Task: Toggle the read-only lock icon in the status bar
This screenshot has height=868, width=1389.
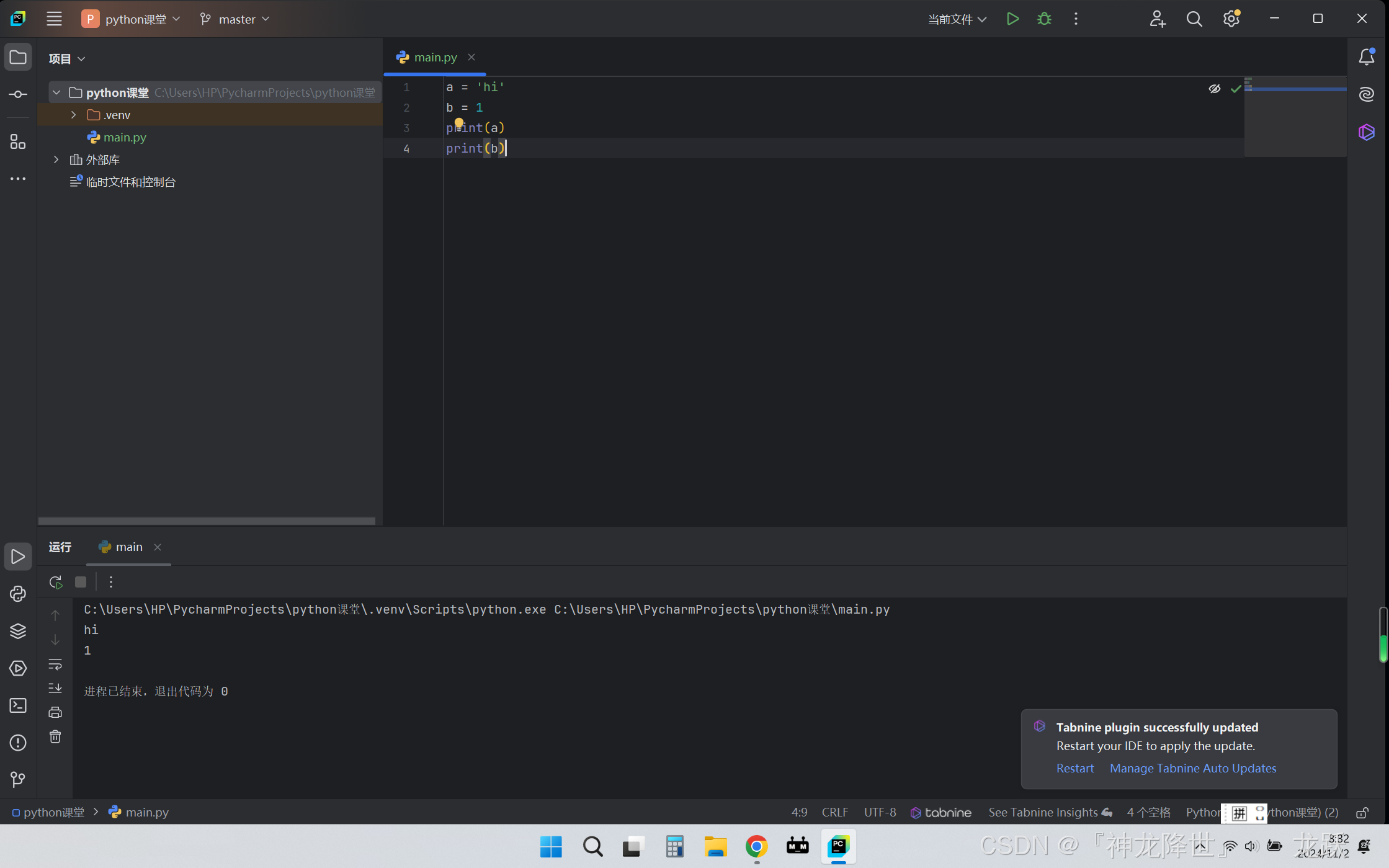Action: point(1362,813)
